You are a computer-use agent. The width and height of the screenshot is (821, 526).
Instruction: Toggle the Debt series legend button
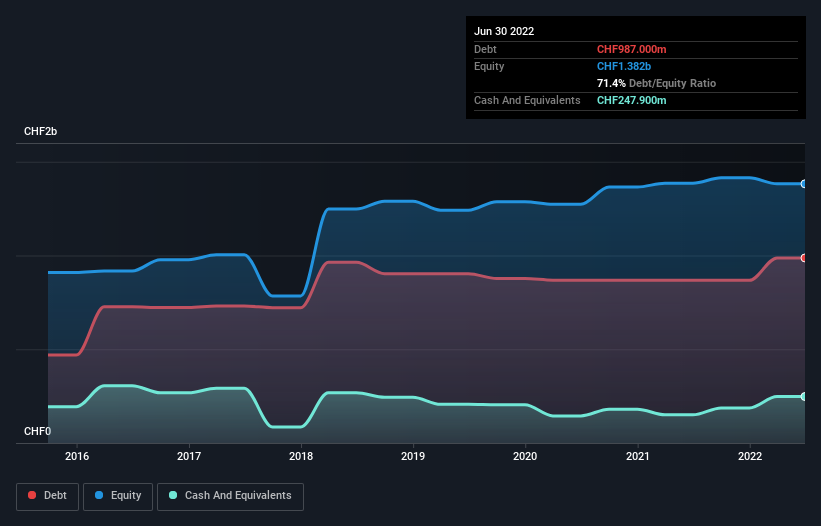[x=47, y=496]
